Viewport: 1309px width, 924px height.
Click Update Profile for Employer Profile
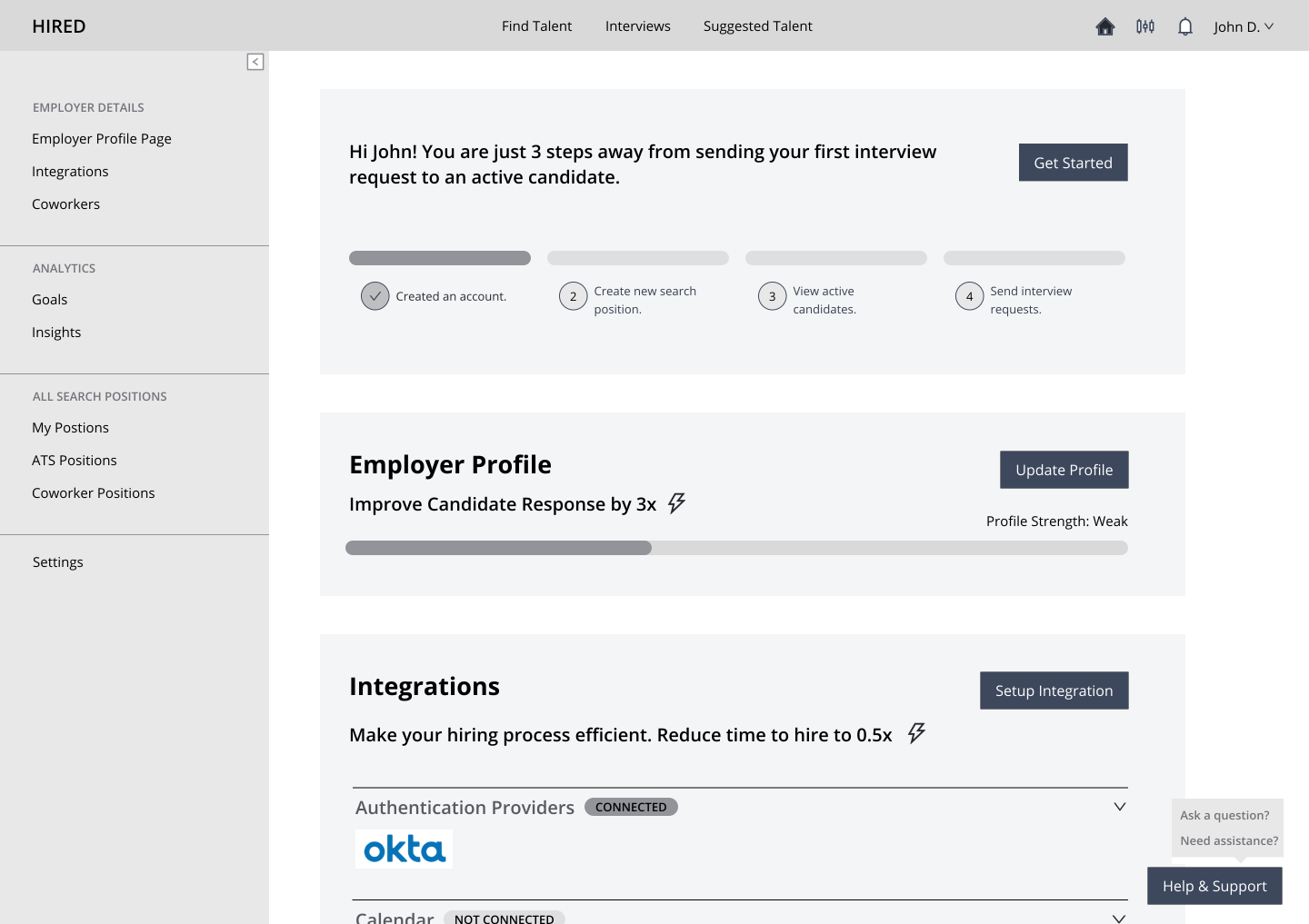[x=1064, y=470]
